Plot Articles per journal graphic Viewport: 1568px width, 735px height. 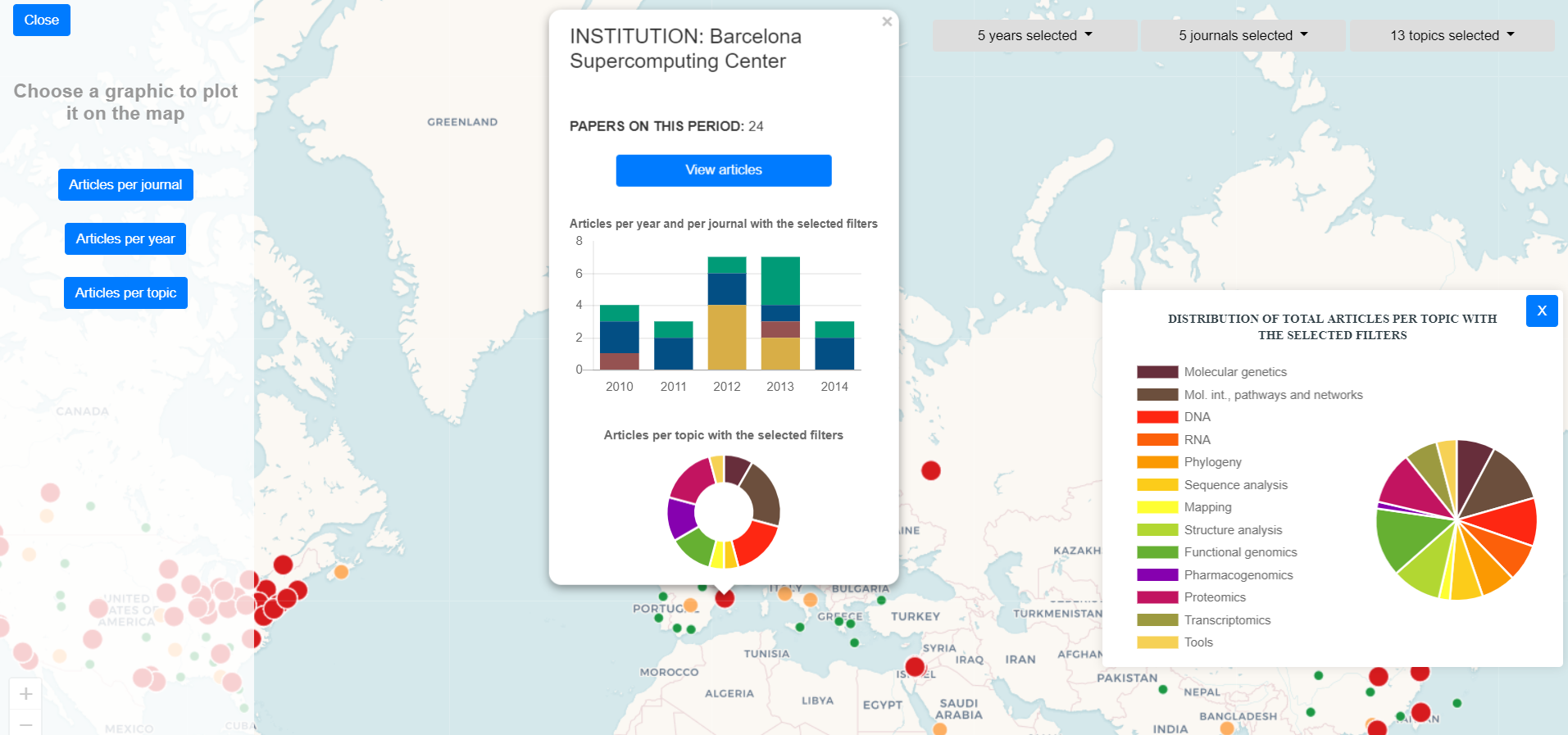[125, 184]
